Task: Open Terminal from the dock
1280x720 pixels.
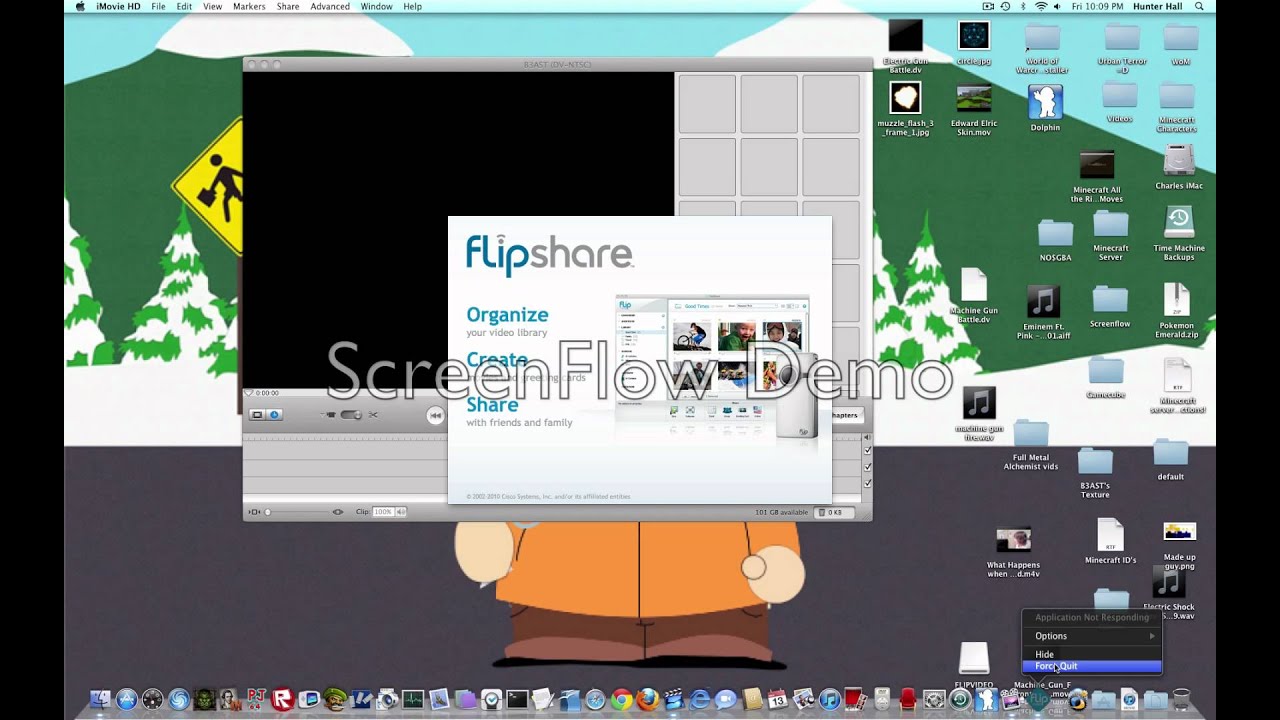Action: click(517, 699)
